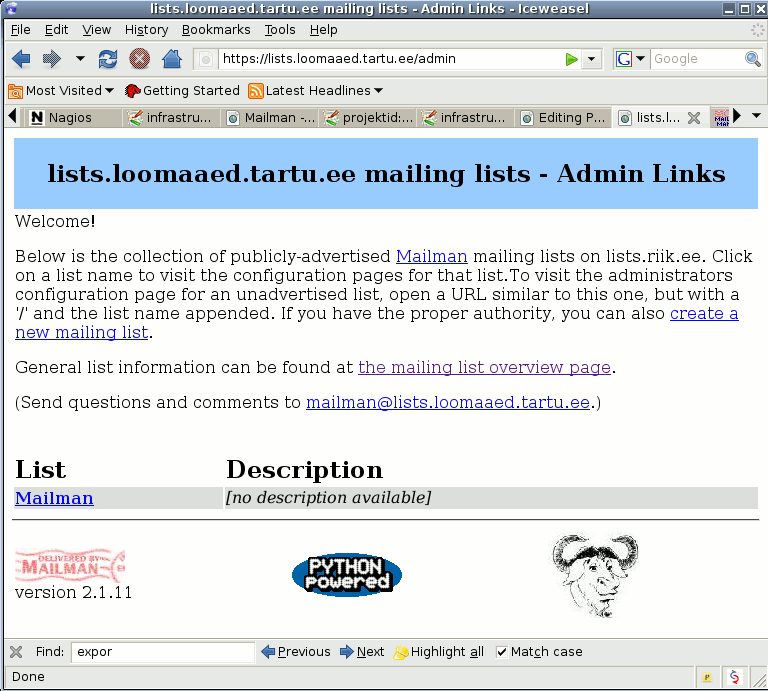The width and height of the screenshot is (768, 691).
Task: Click in the Google search box
Action: pos(697,59)
